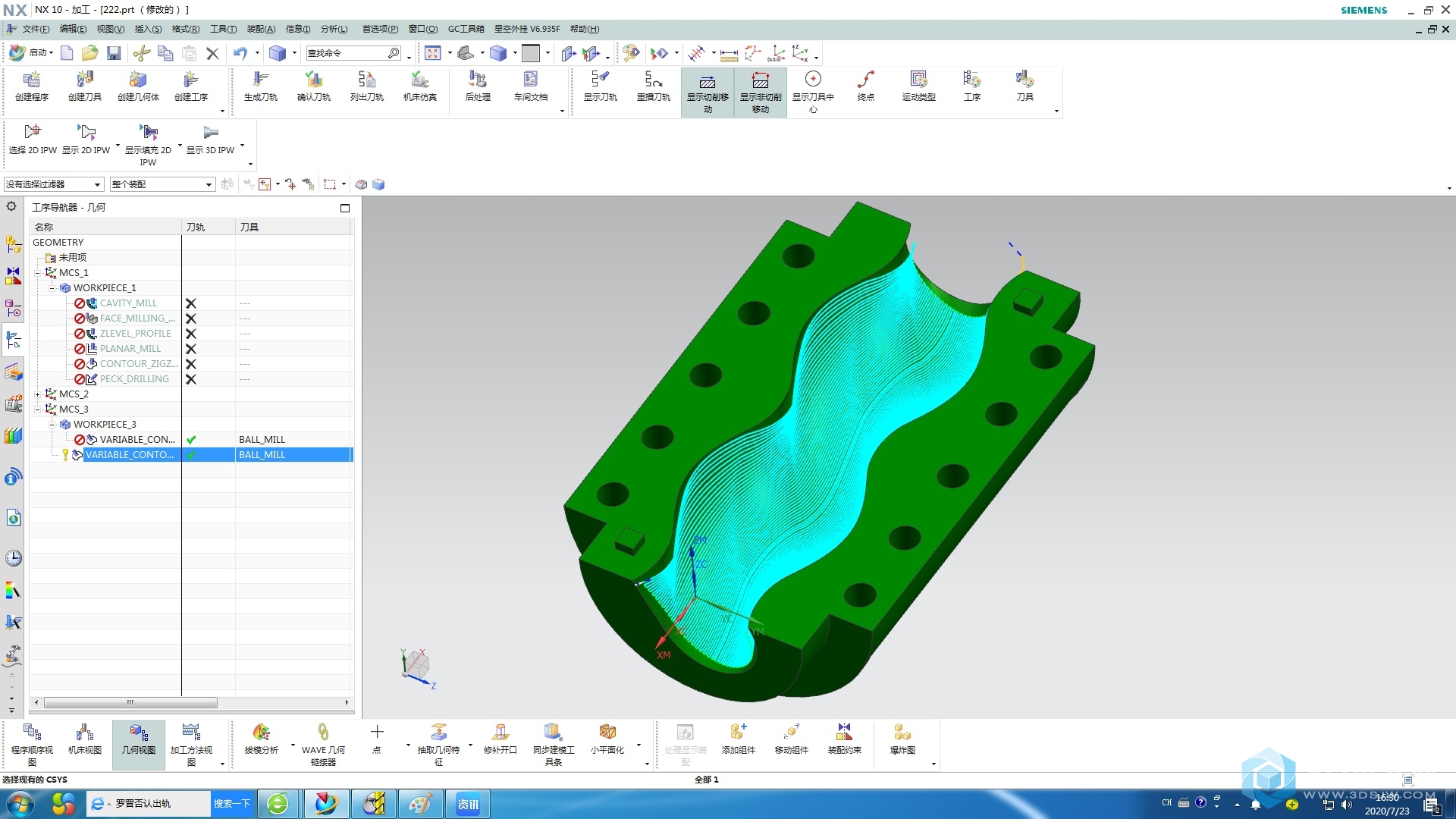
Task: Click the open file folder icon
Action: click(x=90, y=53)
